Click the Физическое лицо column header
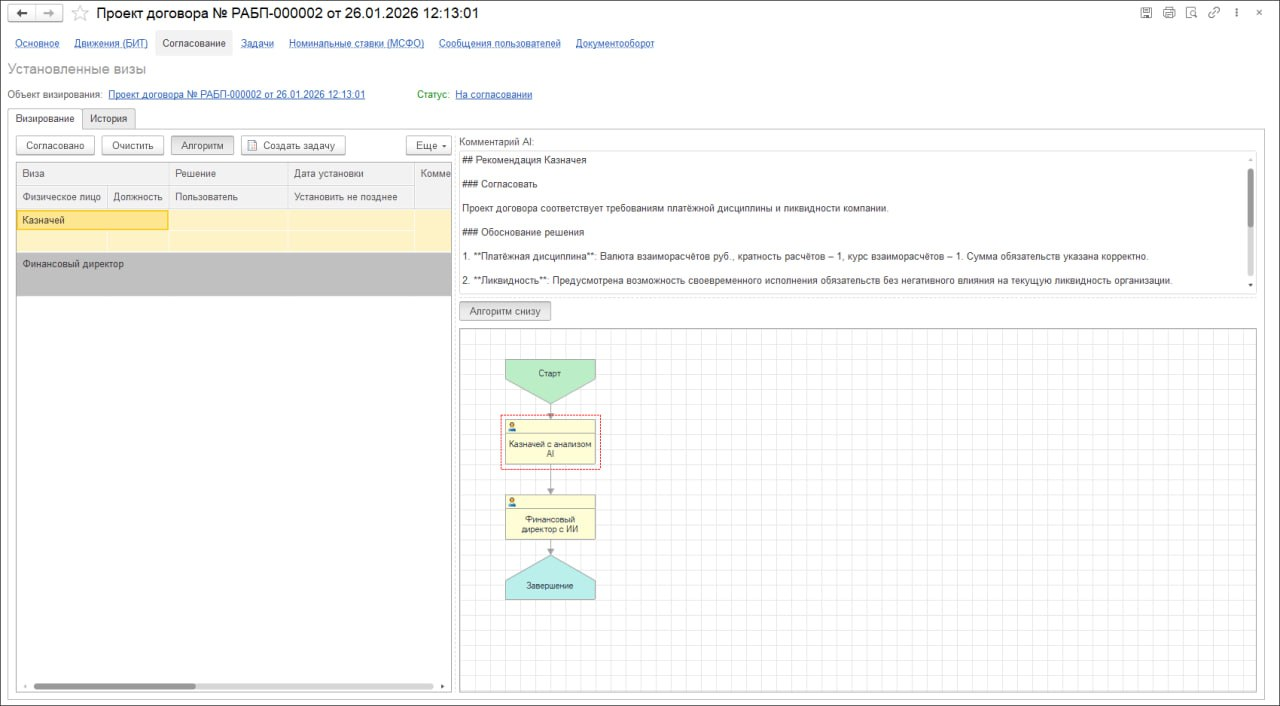 [62, 197]
